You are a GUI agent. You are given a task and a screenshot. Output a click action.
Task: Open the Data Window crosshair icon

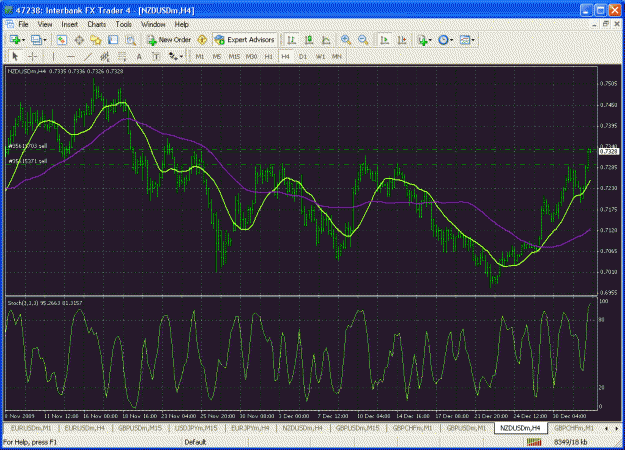point(79,40)
